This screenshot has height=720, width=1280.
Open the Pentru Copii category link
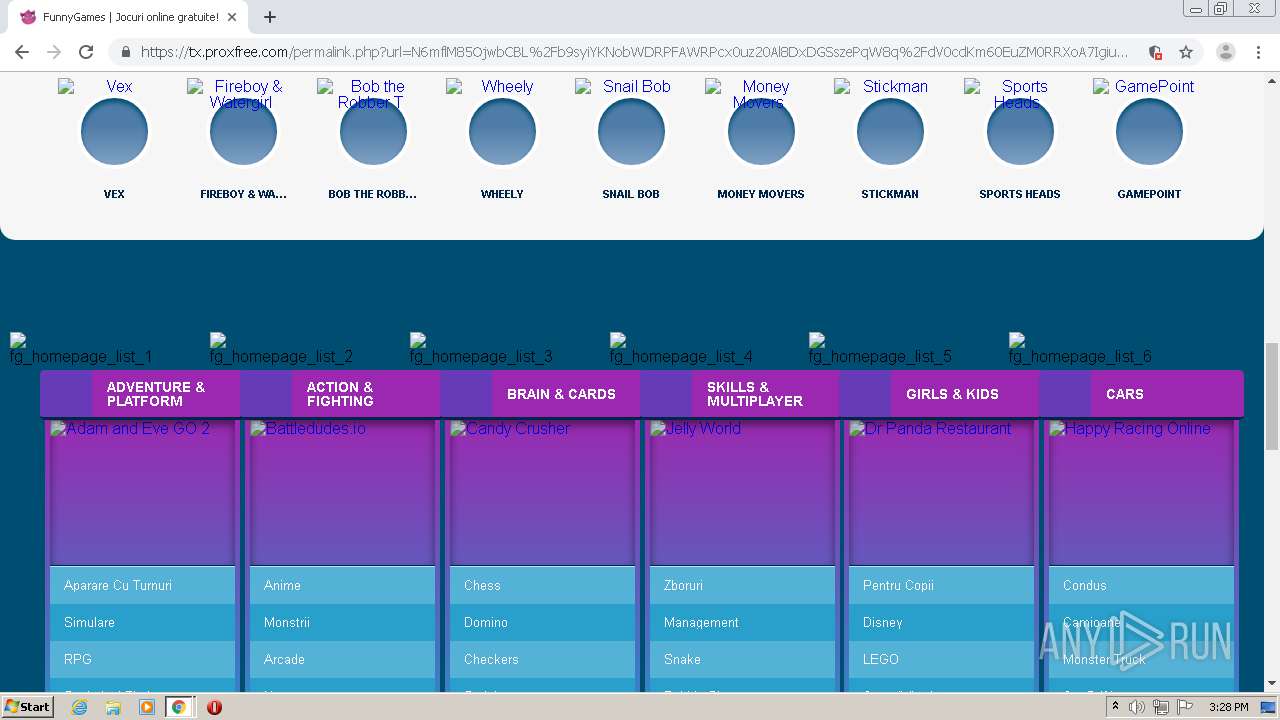click(x=941, y=585)
